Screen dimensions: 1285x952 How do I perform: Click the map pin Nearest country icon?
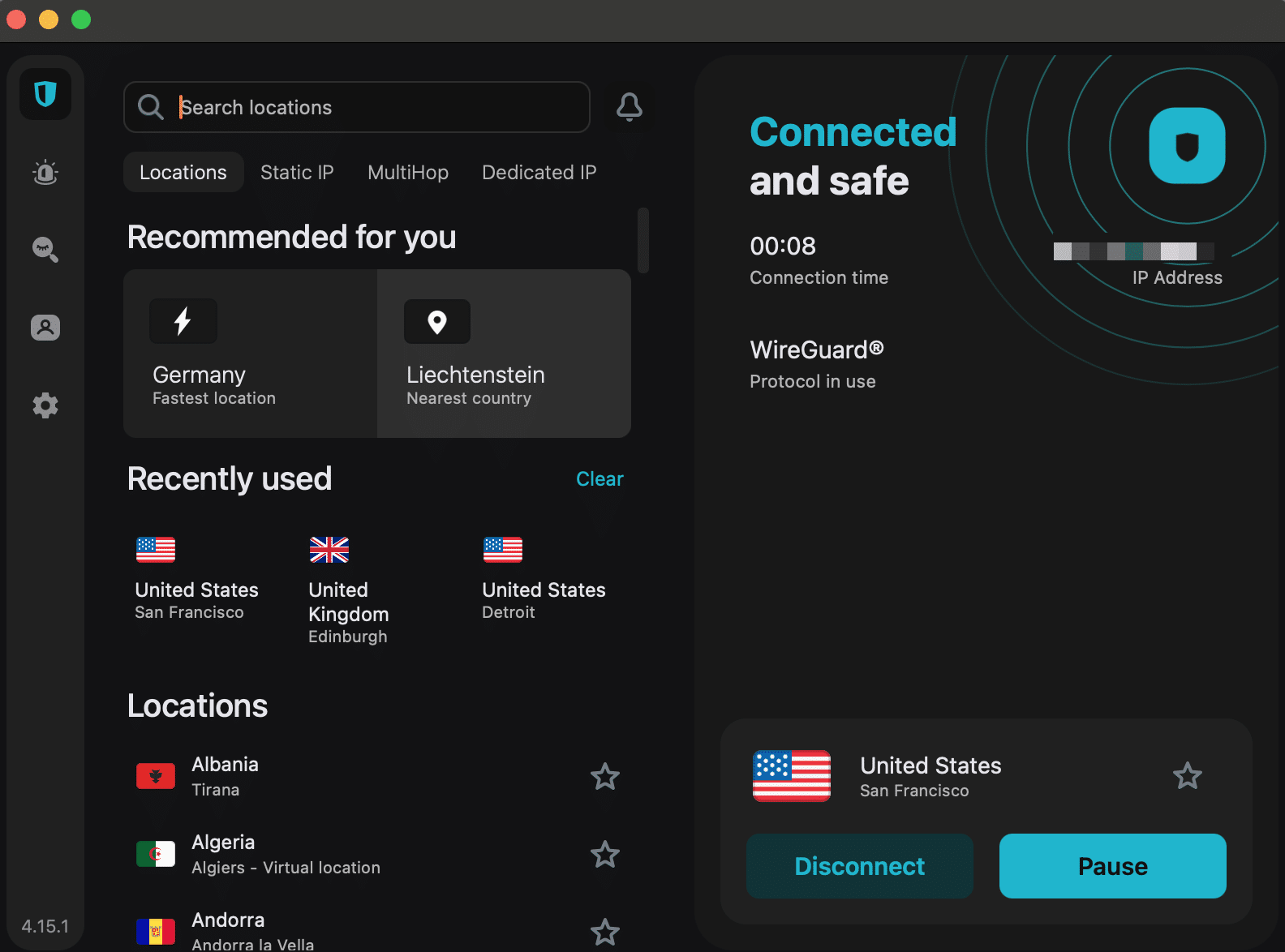(x=437, y=322)
